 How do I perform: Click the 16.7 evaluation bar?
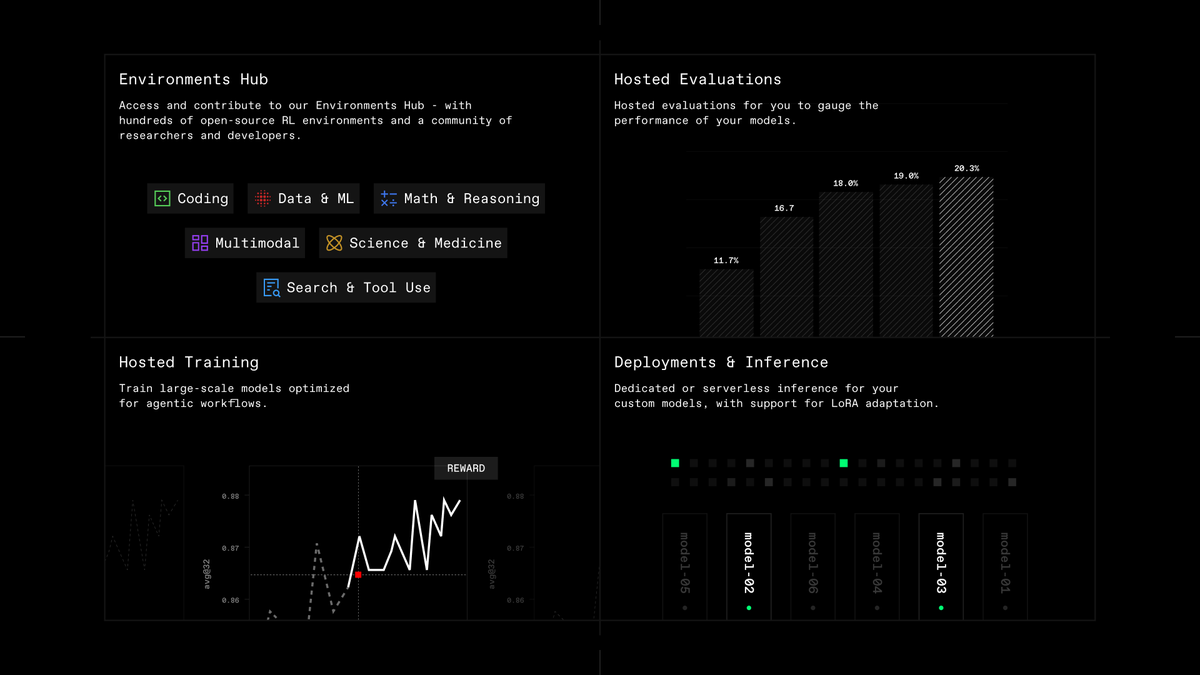point(786,277)
